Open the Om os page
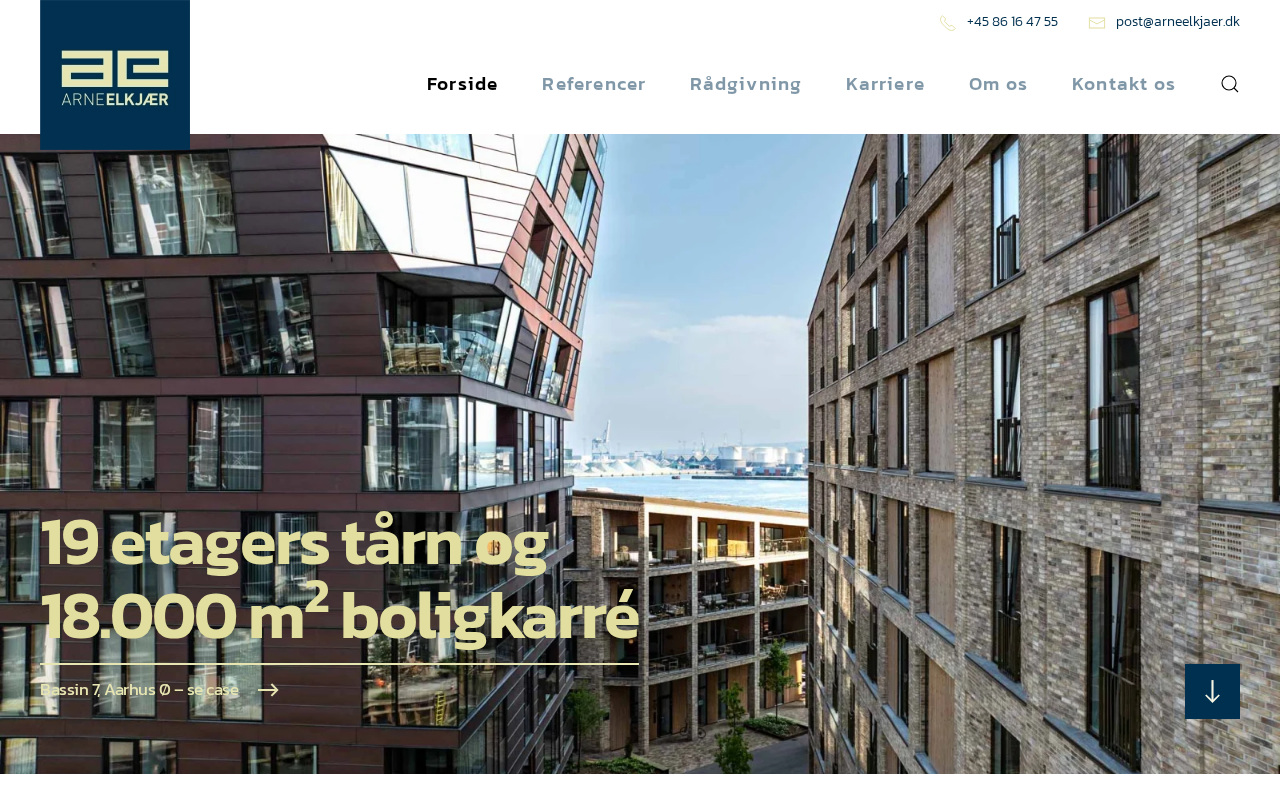Image resolution: width=1280 pixels, height=800 pixels. click(x=998, y=84)
